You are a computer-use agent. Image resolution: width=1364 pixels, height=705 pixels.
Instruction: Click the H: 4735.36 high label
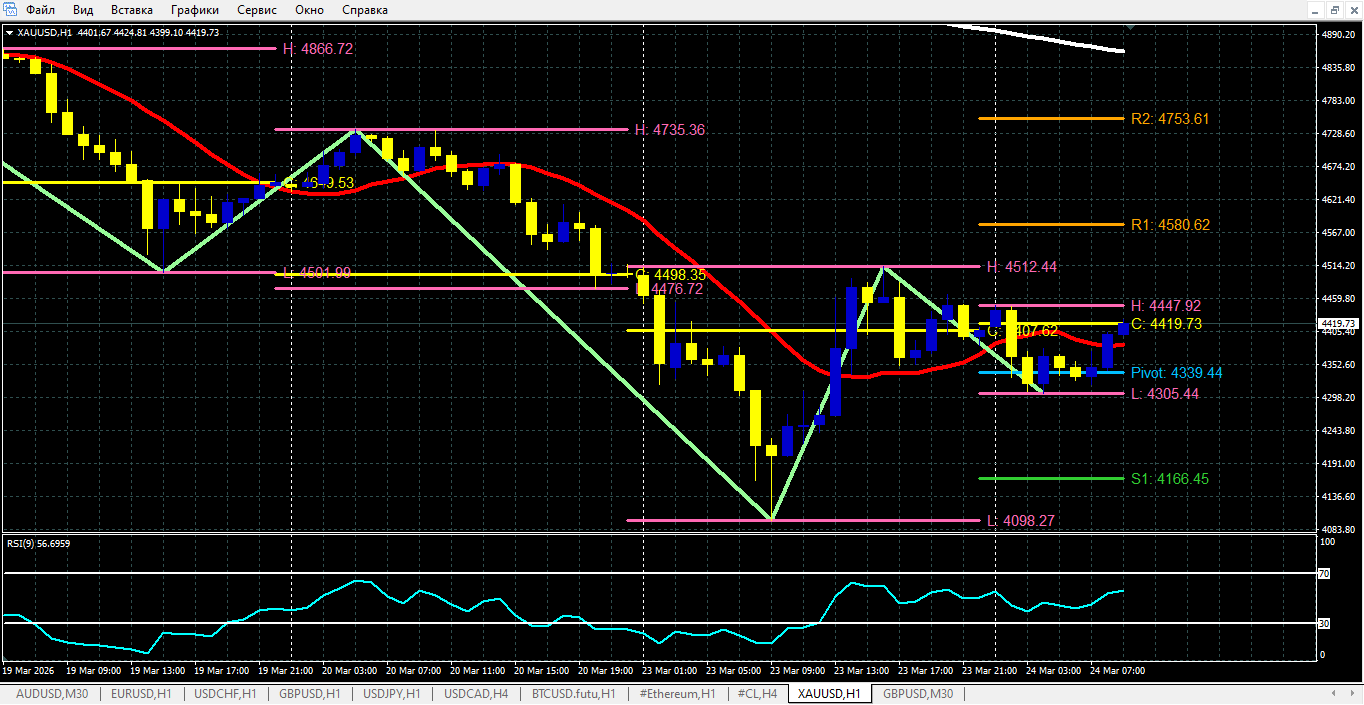click(671, 130)
